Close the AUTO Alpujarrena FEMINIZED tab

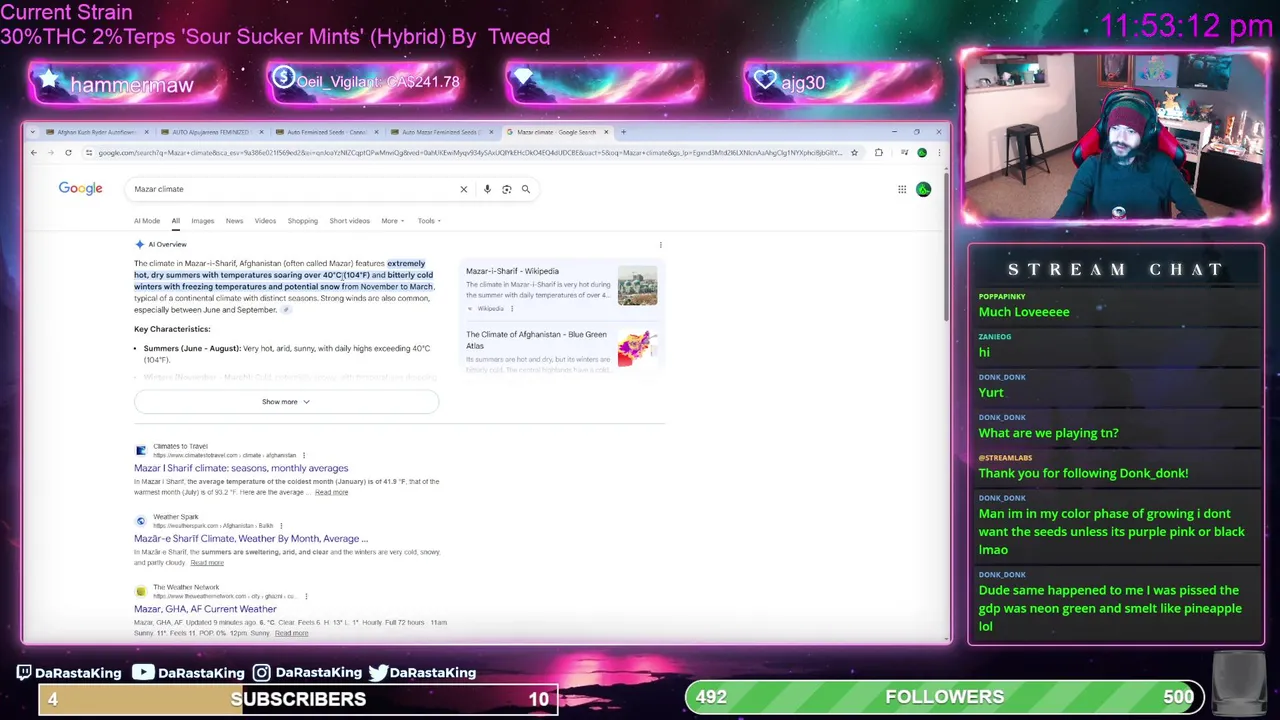click(x=262, y=132)
